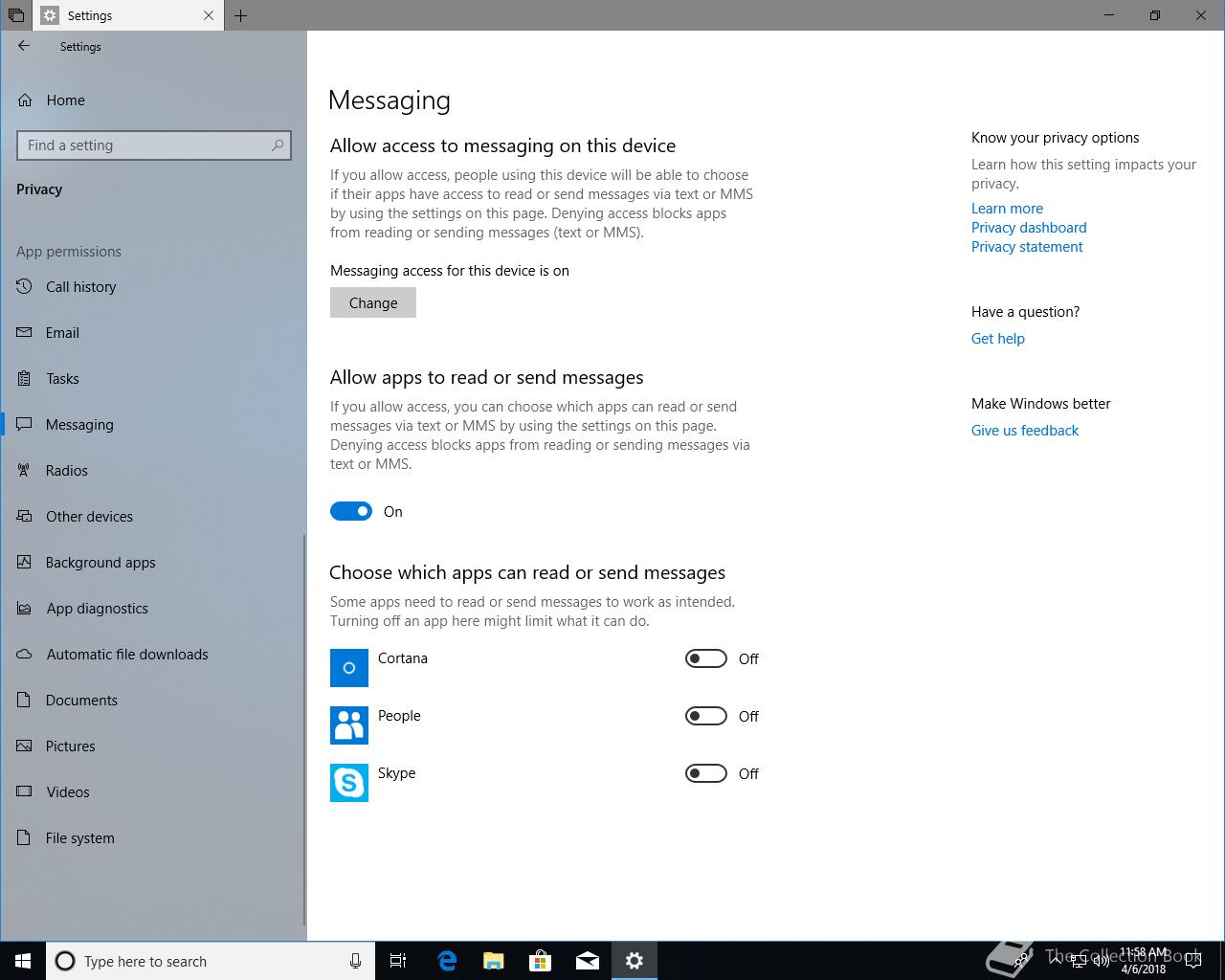Click the Videos film icon

pyautogui.click(x=25, y=792)
